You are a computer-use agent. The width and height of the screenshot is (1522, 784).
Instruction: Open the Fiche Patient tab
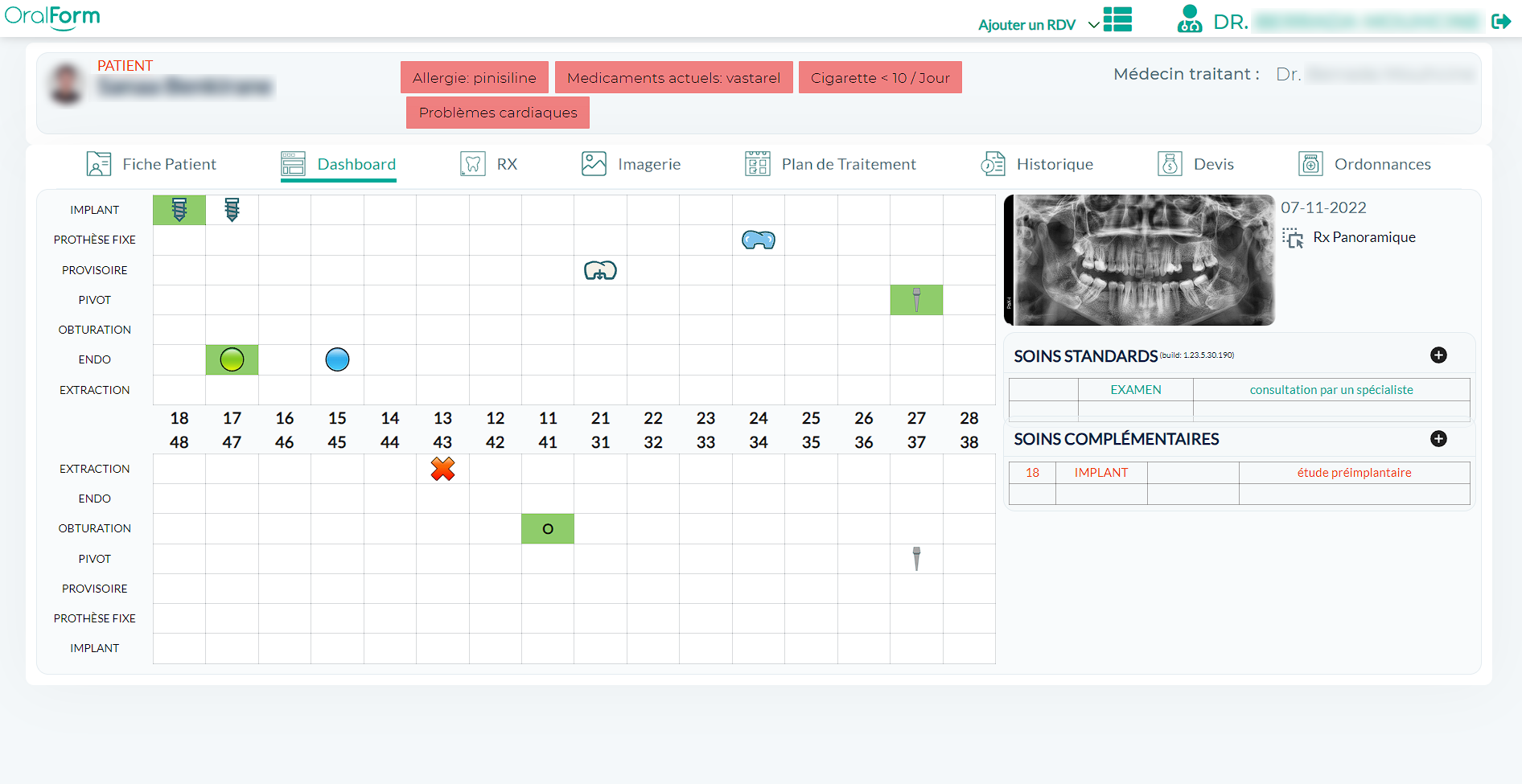(152, 164)
